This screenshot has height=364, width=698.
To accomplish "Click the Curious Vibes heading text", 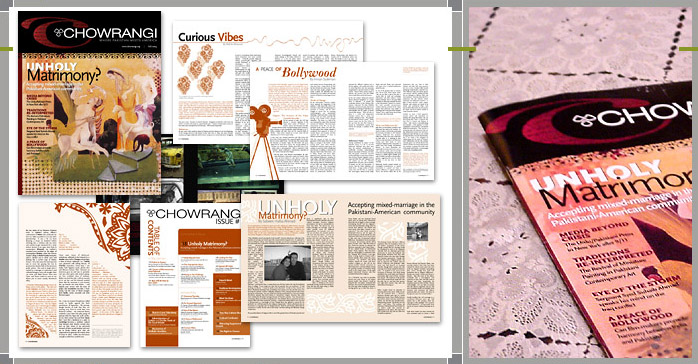I will pos(211,37).
